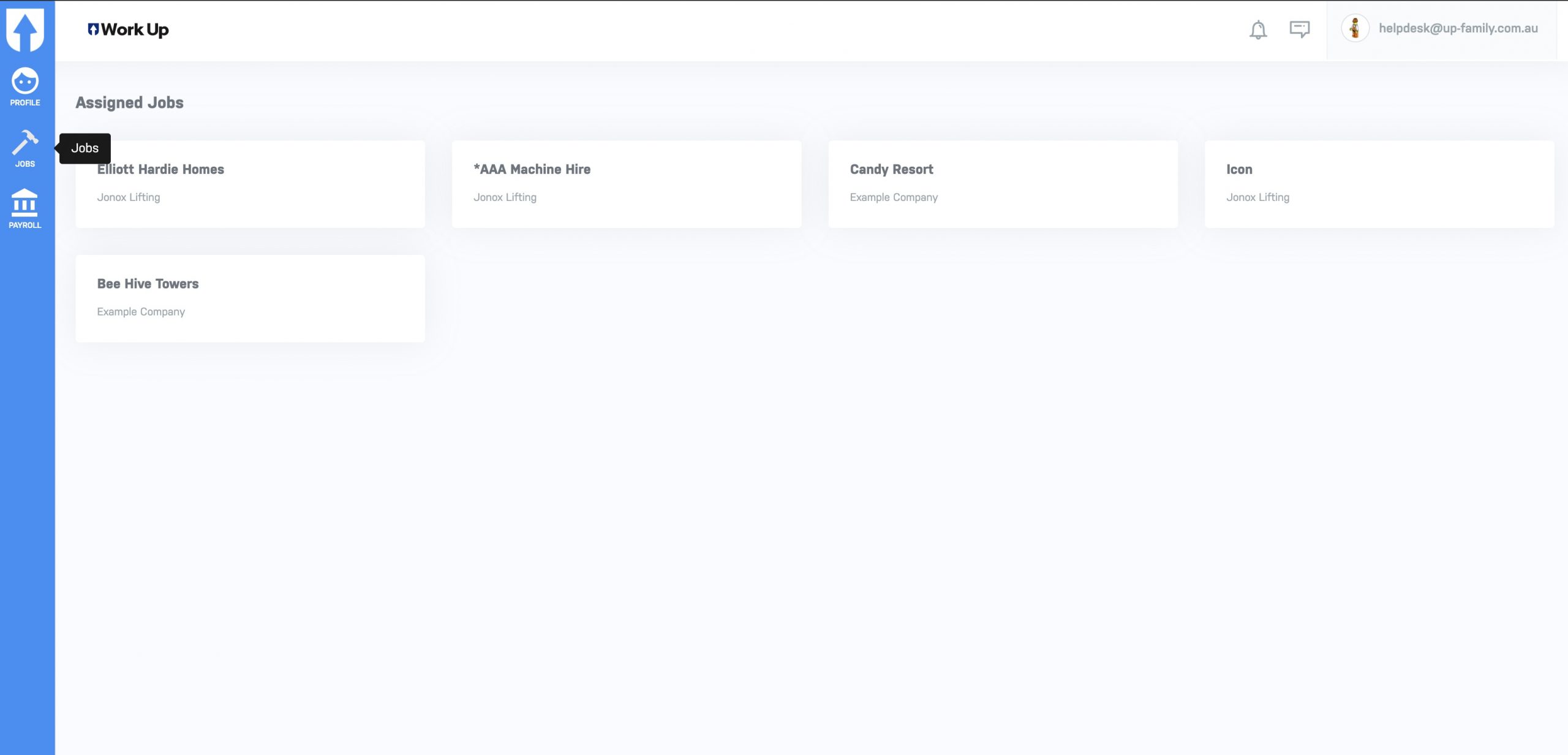
Task: Click the user avatar picture
Action: 1355,28
